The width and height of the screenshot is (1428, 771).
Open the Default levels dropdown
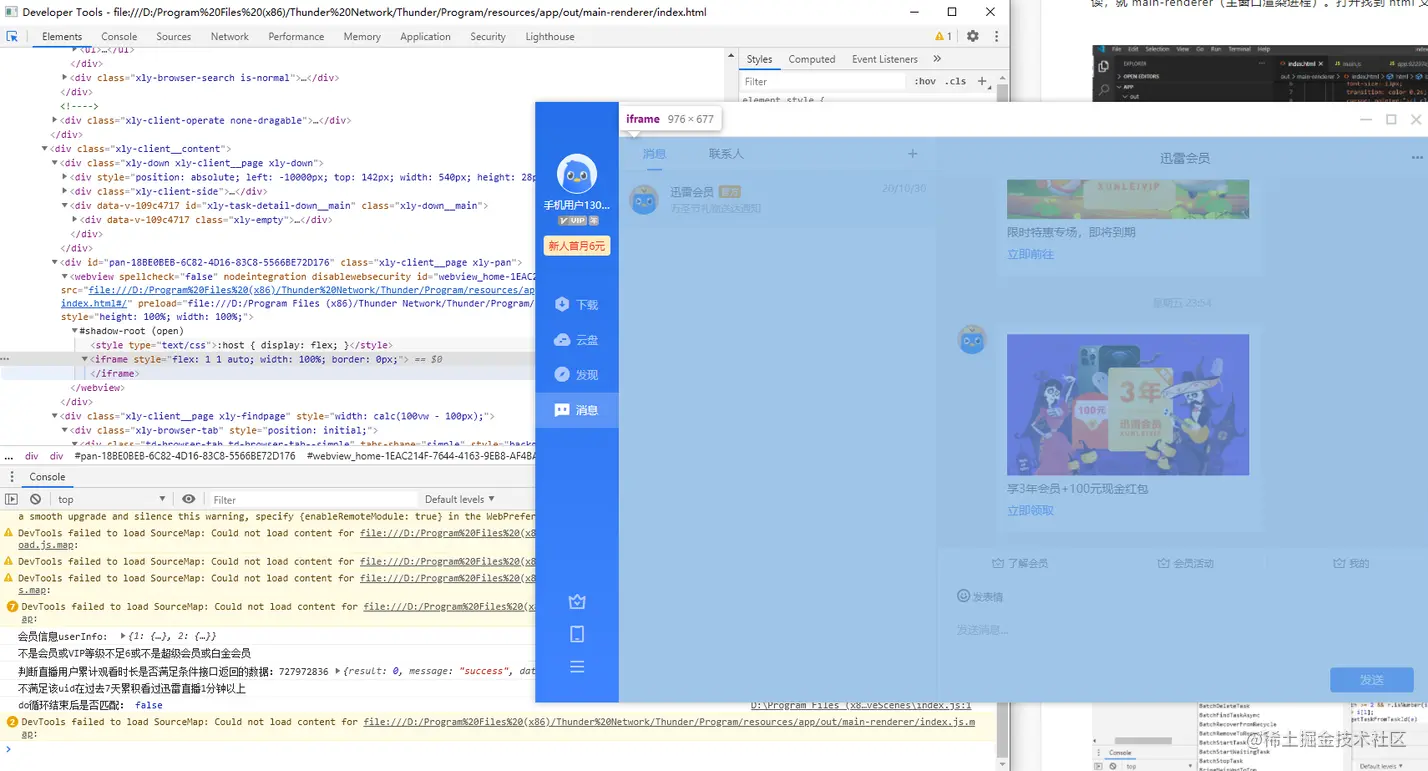pos(460,499)
